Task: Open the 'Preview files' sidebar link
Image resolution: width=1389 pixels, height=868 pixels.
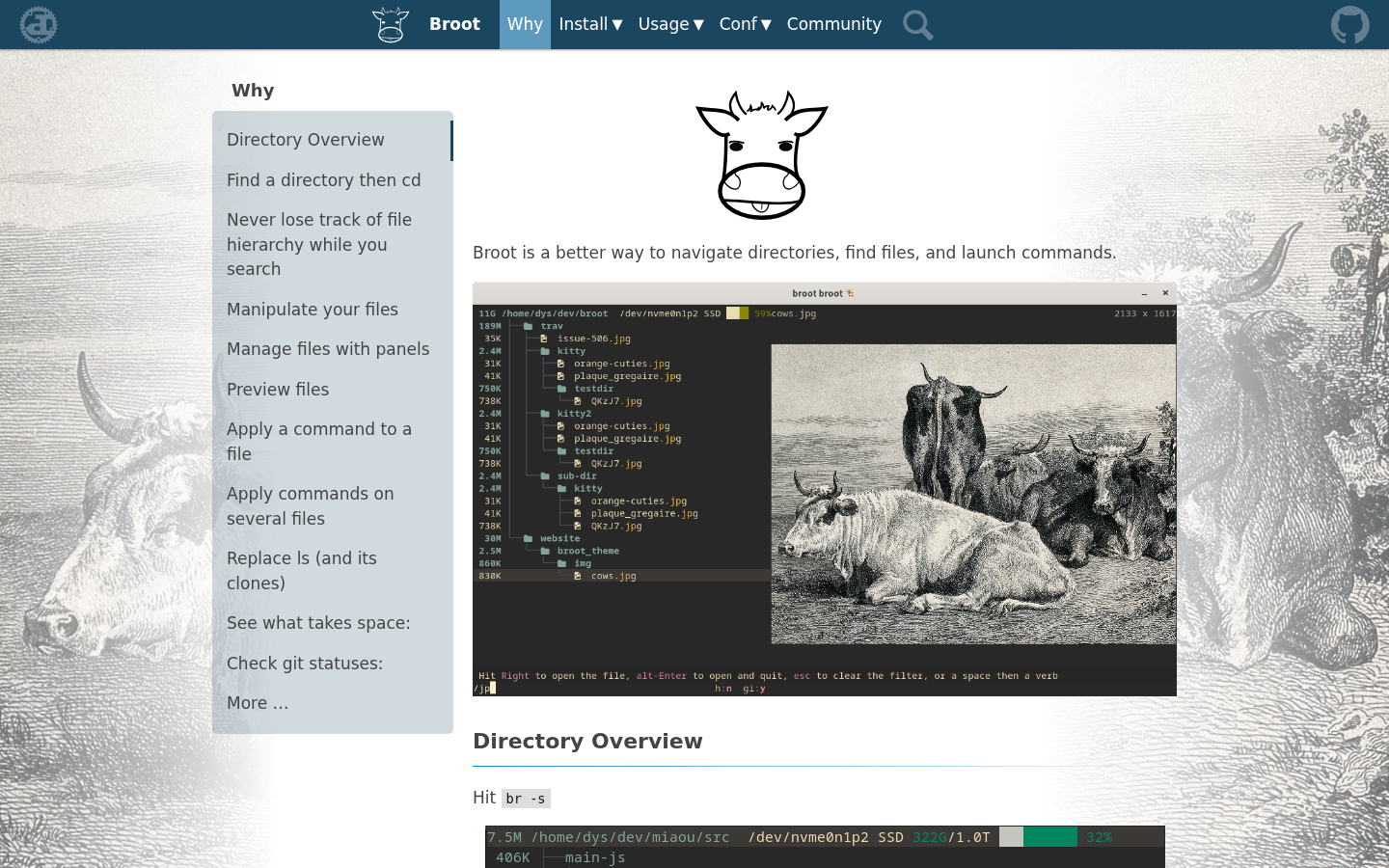Action: point(333,390)
